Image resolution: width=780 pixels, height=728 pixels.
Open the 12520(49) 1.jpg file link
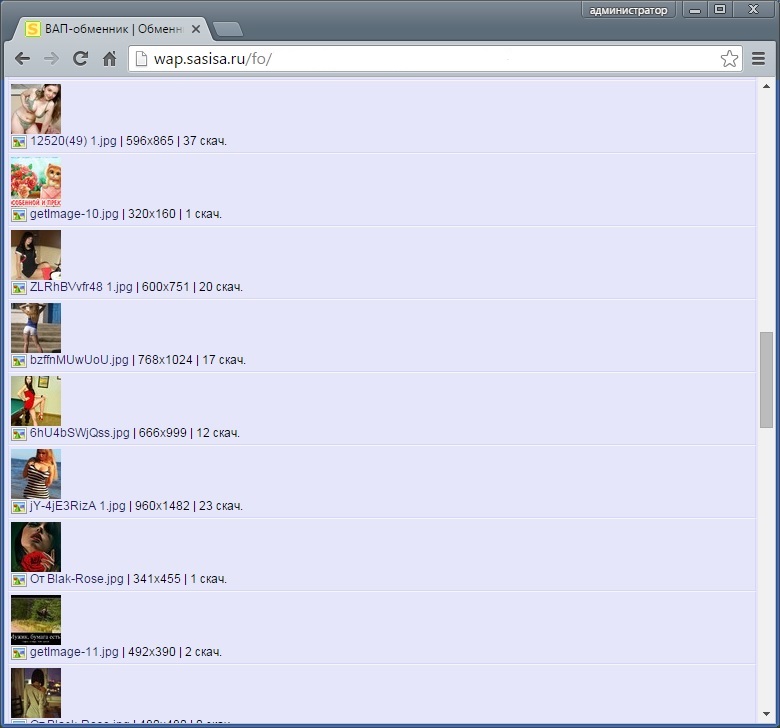[x=73, y=141]
